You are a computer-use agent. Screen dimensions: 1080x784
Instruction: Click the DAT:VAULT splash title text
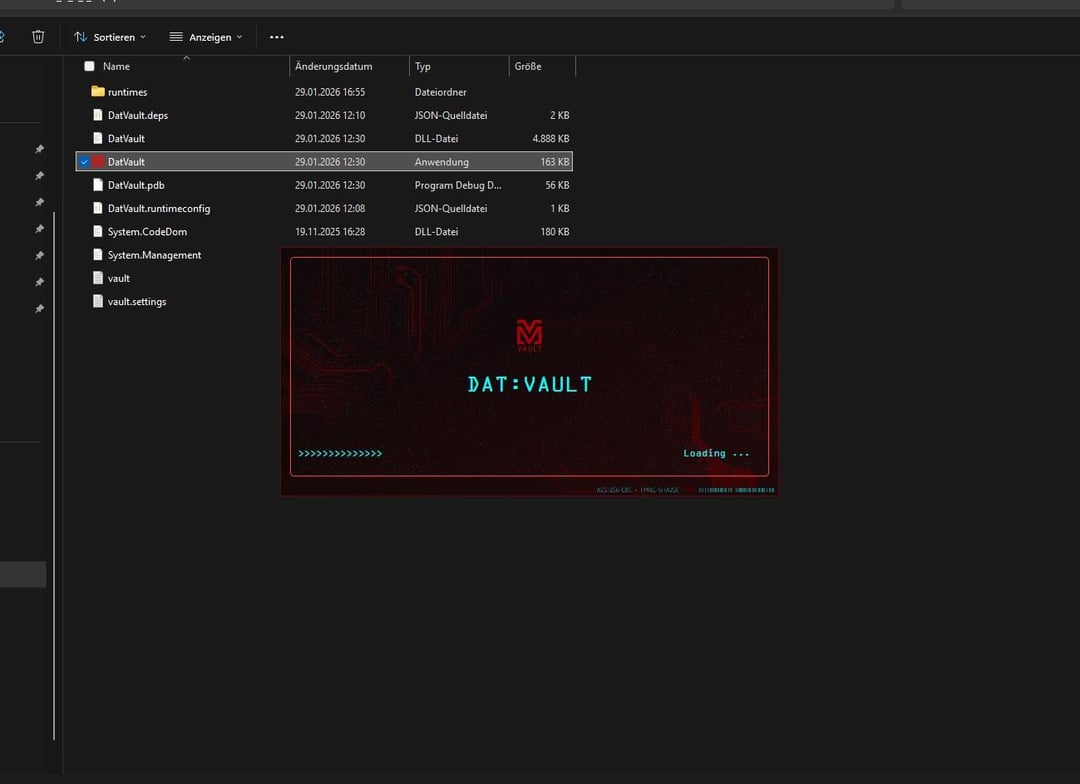point(529,384)
